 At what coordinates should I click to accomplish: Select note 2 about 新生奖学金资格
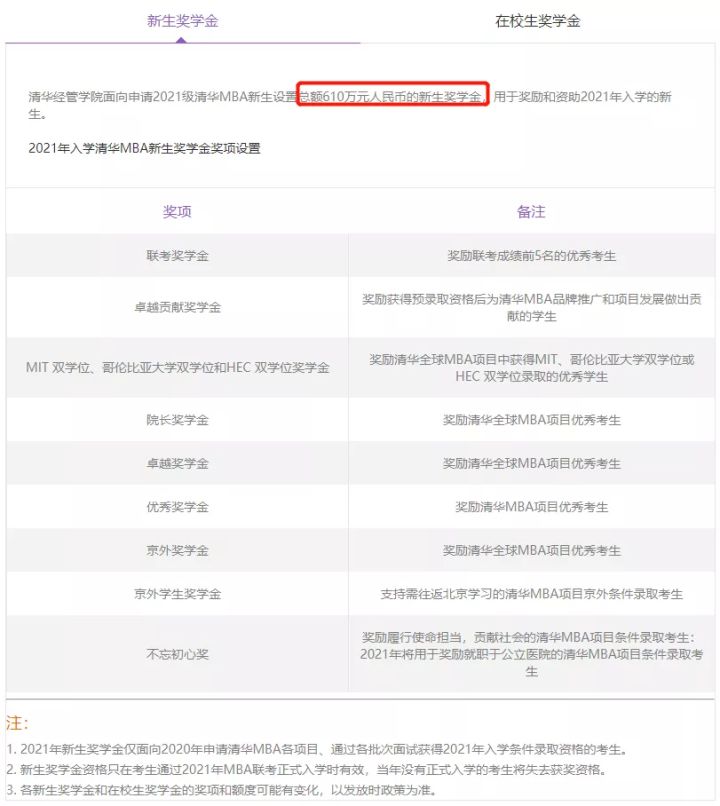coord(307,770)
